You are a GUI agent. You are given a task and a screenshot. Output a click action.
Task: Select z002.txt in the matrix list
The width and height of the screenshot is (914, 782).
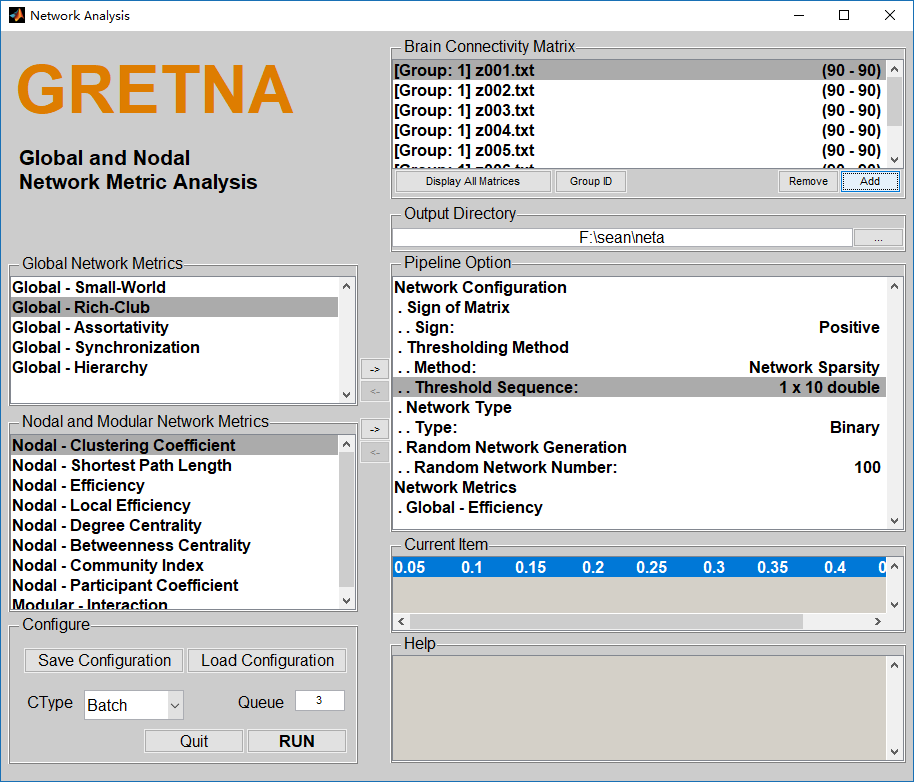tap(639, 90)
